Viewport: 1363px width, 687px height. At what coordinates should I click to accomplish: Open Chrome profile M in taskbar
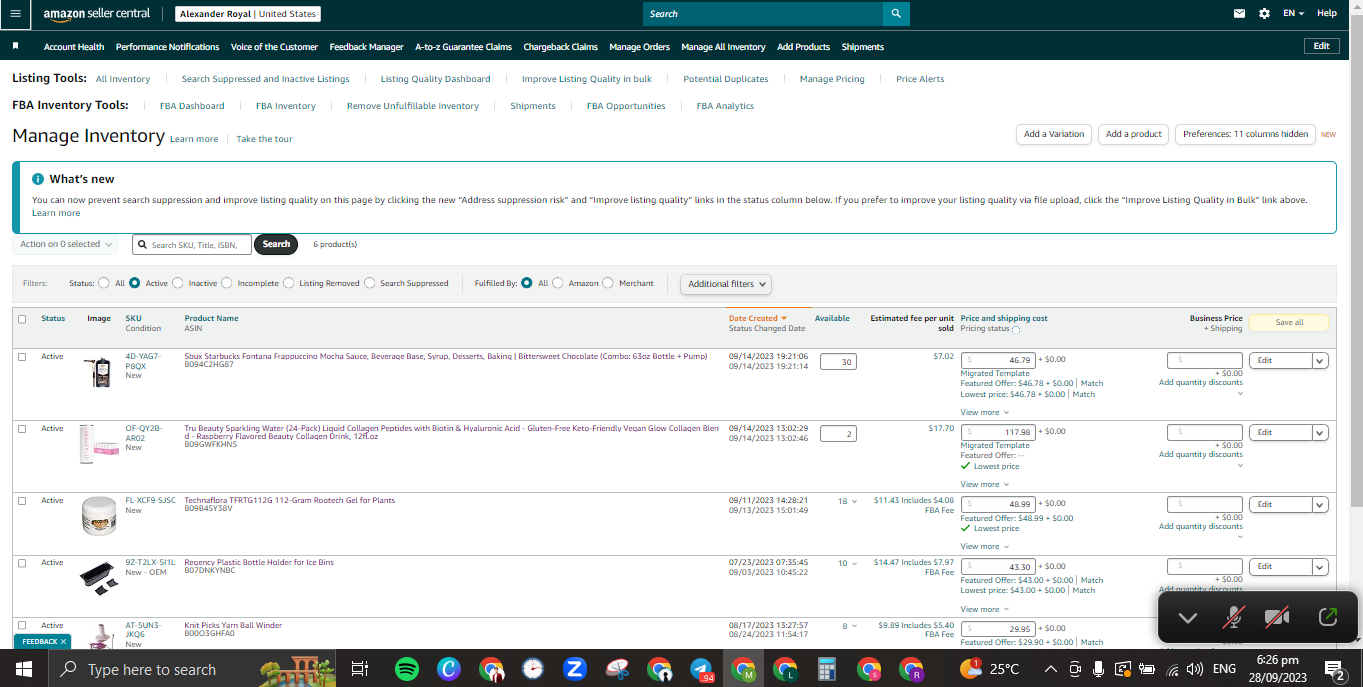click(x=743, y=669)
